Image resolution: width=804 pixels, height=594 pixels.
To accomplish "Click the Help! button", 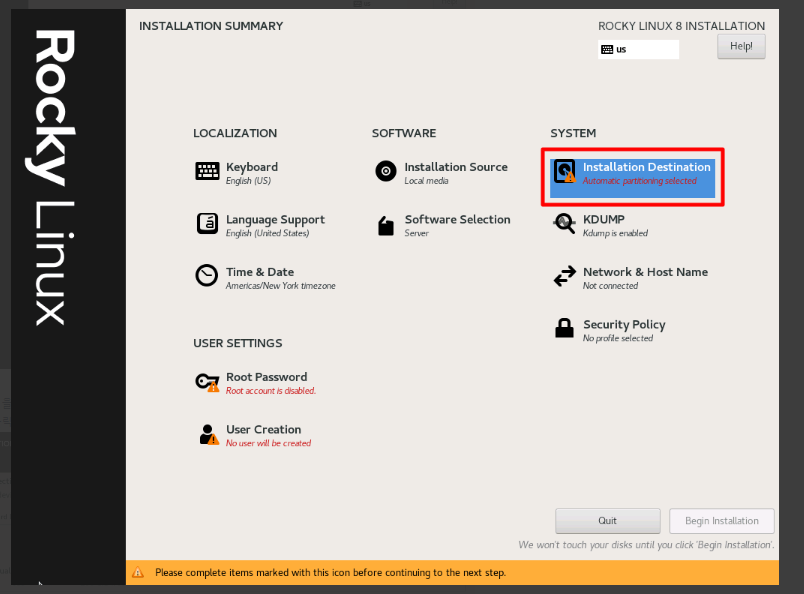I will [x=741, y=46].
